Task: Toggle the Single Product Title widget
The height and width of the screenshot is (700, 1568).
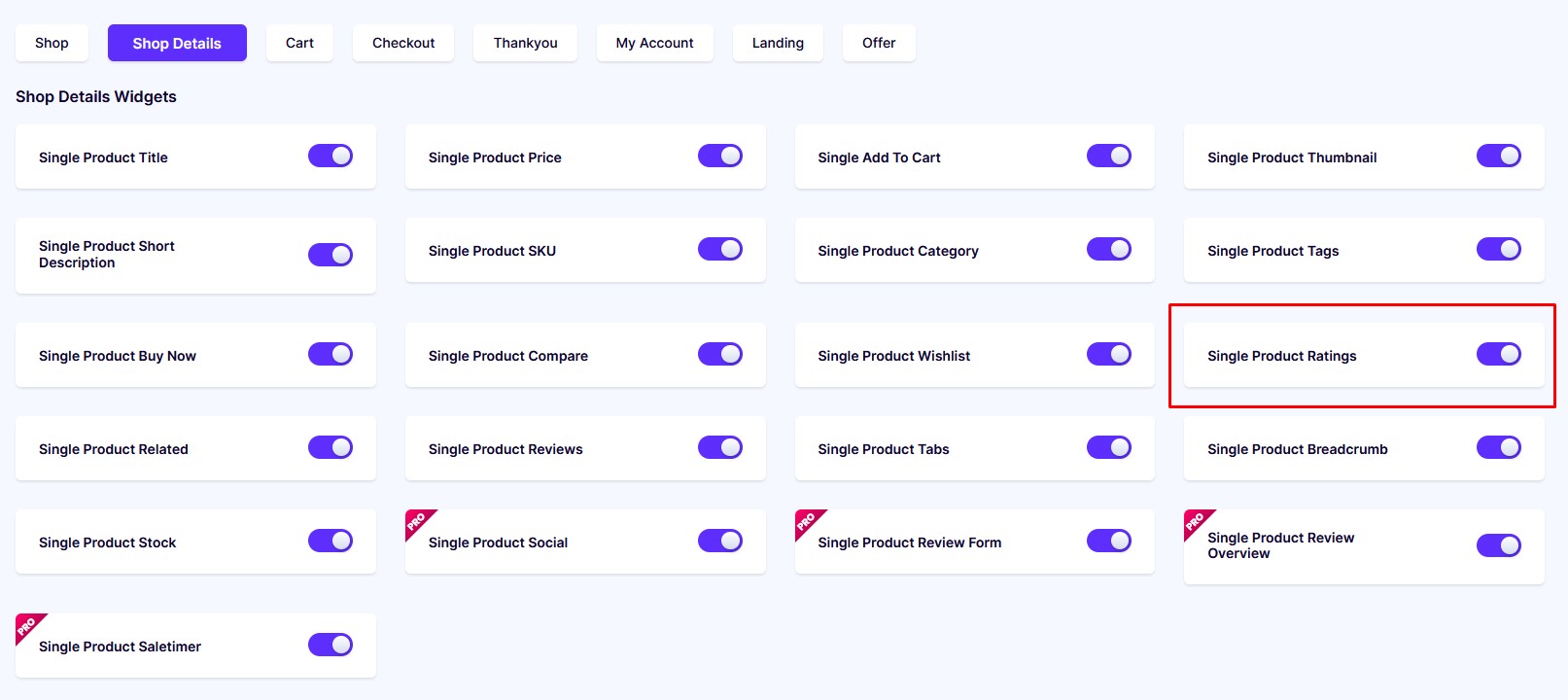Action: (331, 156)
